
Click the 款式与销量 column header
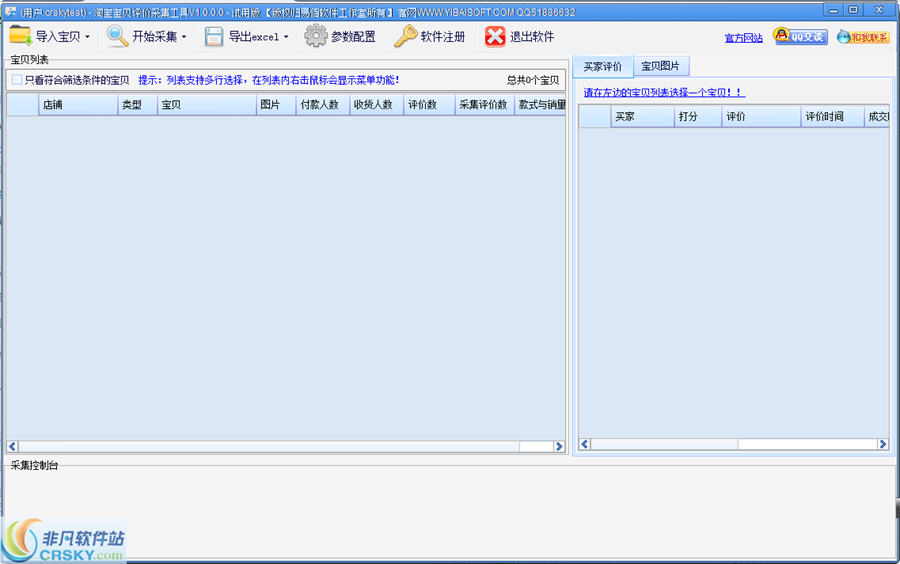coord(540,104)
